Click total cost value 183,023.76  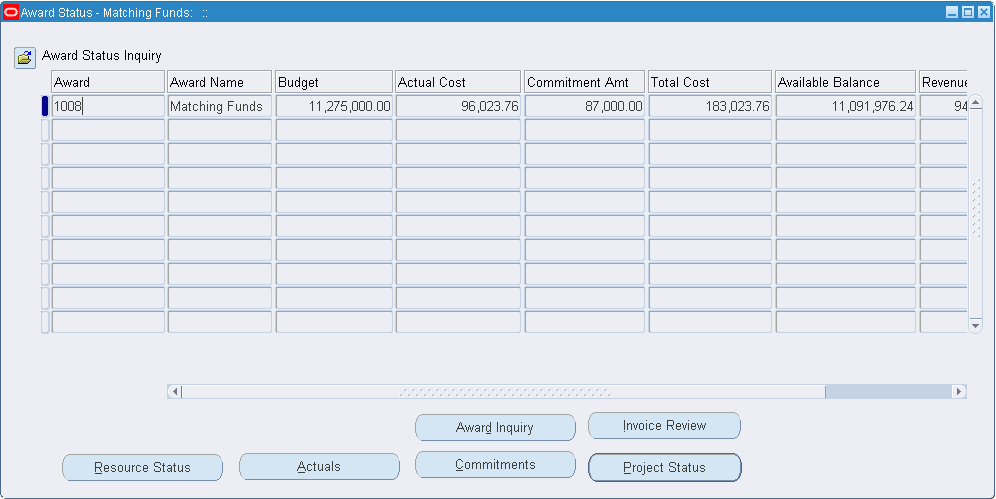(x=710, y=106)
